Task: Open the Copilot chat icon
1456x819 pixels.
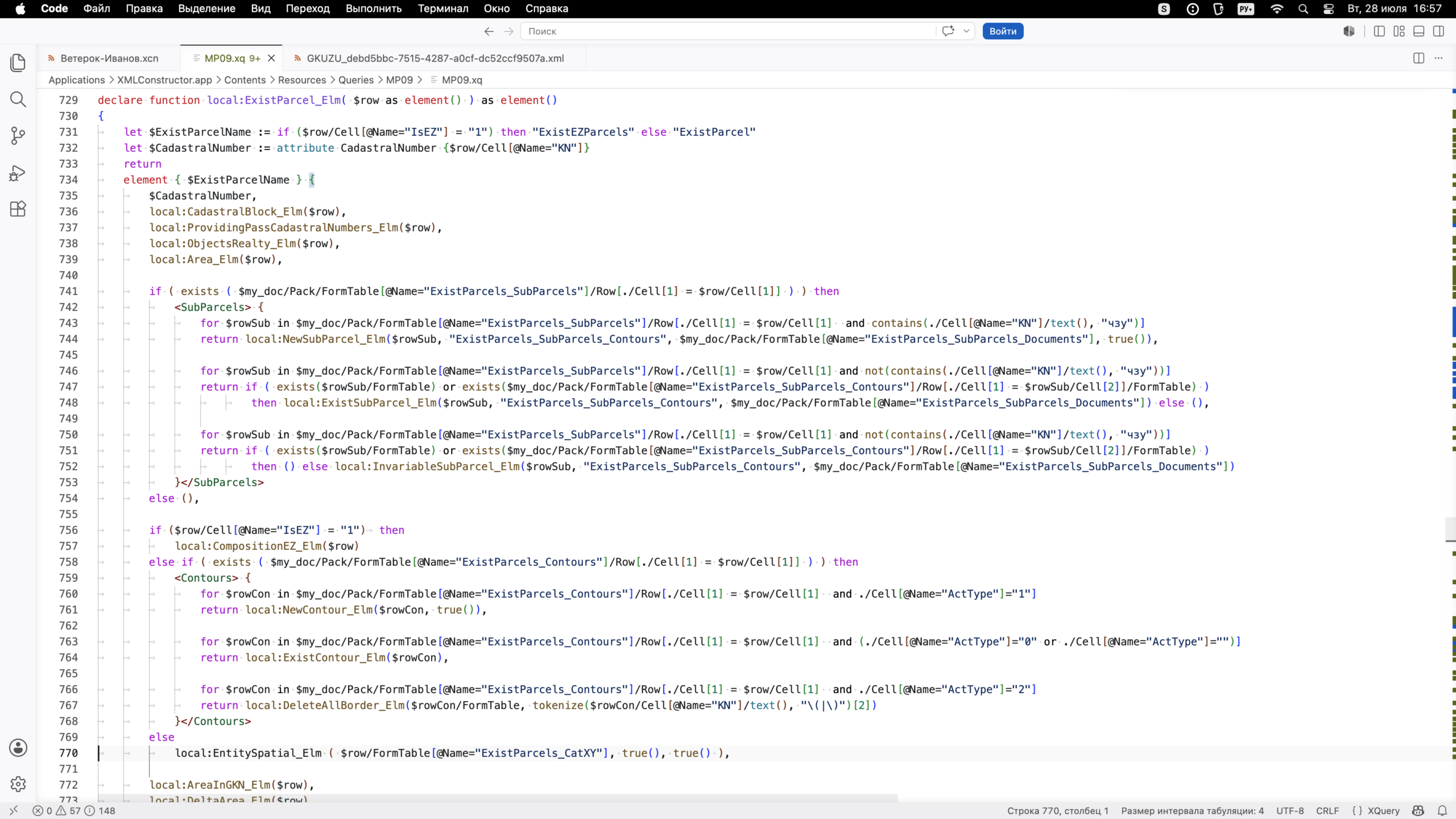Action: coord(948,31)
